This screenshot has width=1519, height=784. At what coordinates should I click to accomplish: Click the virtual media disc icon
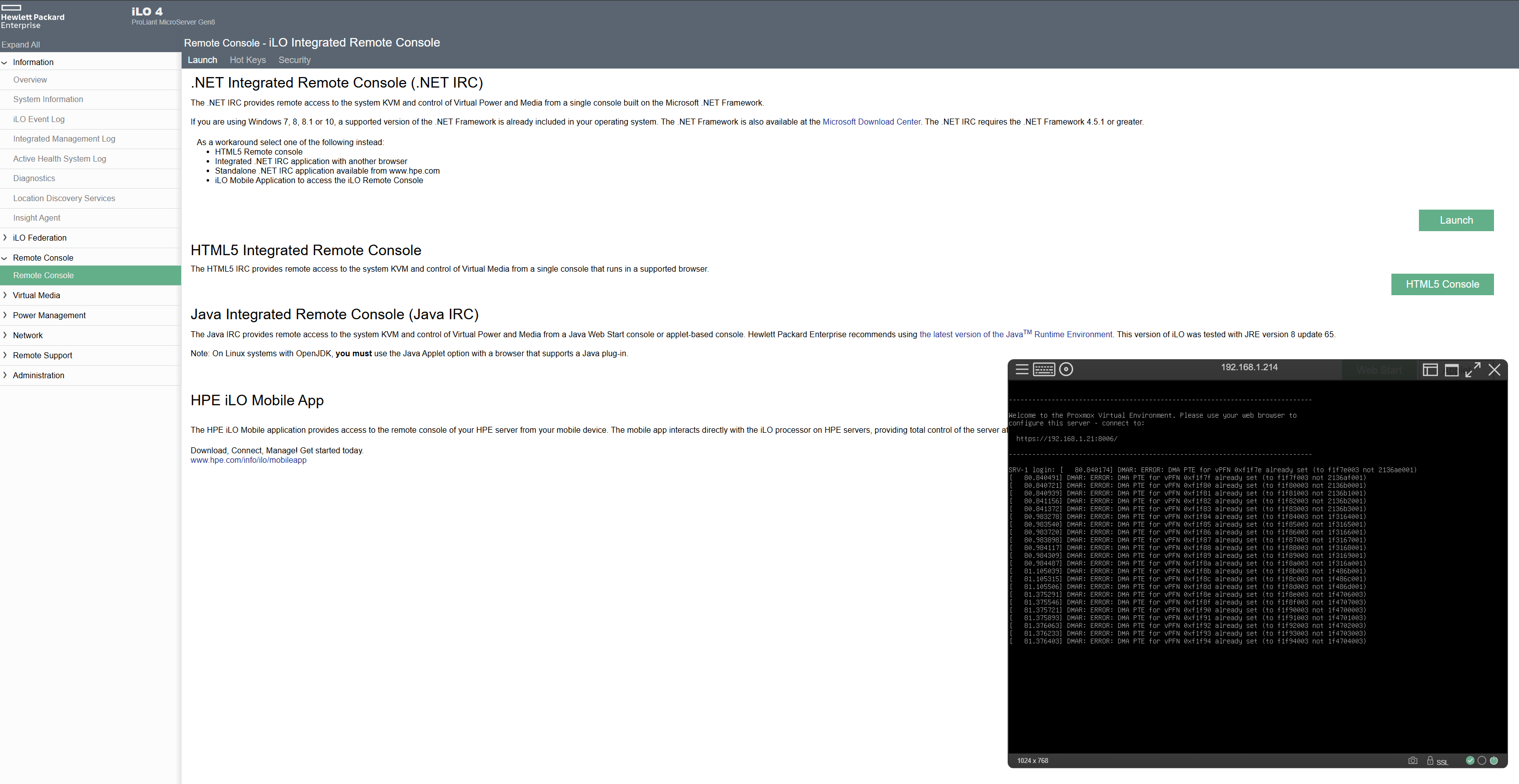tap(1066, 370)
